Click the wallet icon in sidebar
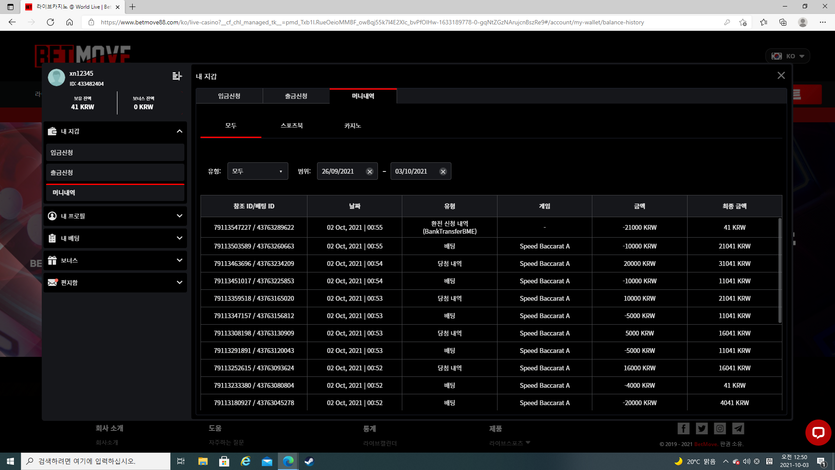This screenshot has height=470, width=835. pyautogui.click(x=52, y=131)
